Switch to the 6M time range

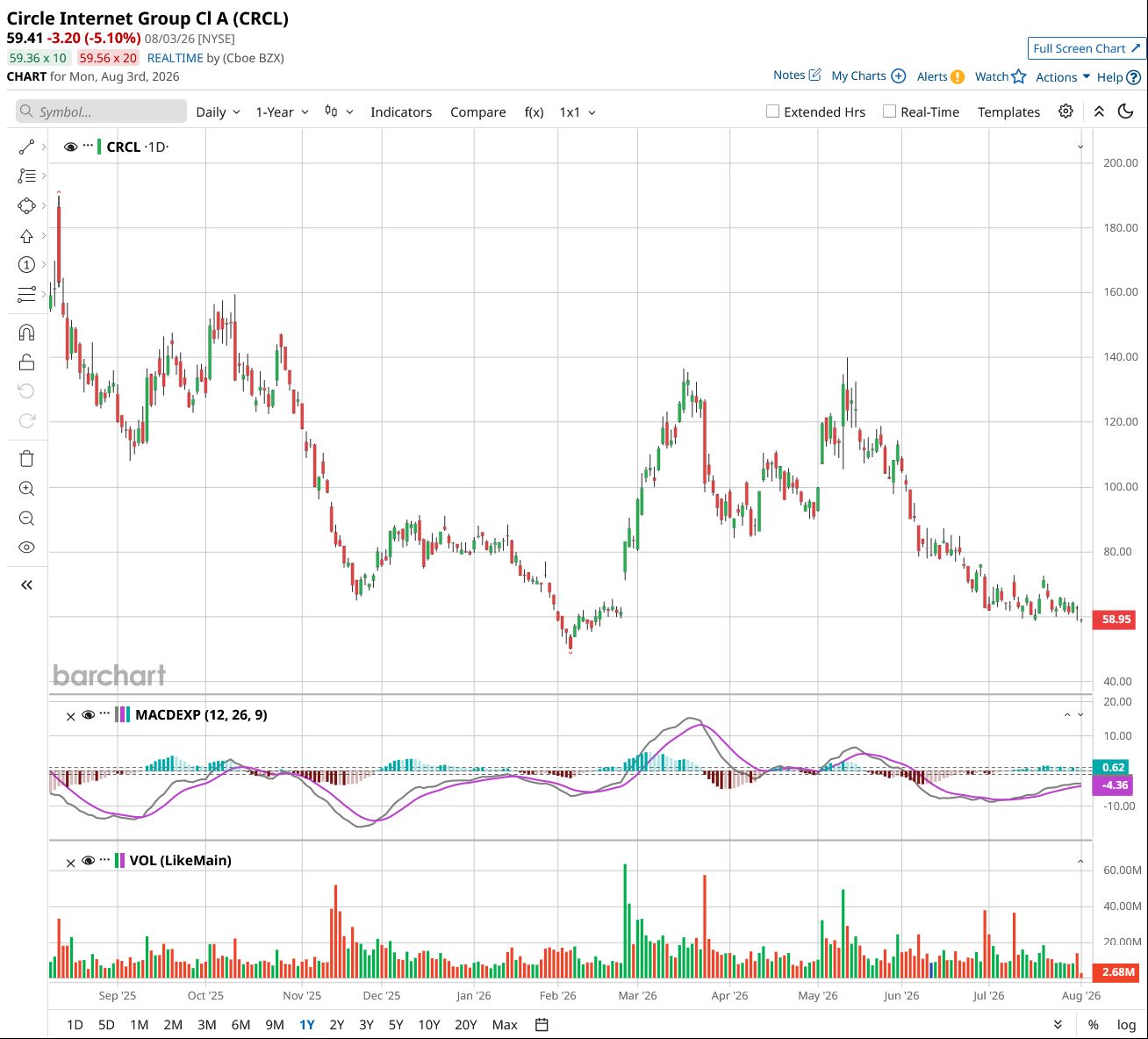pos(240,1025)
